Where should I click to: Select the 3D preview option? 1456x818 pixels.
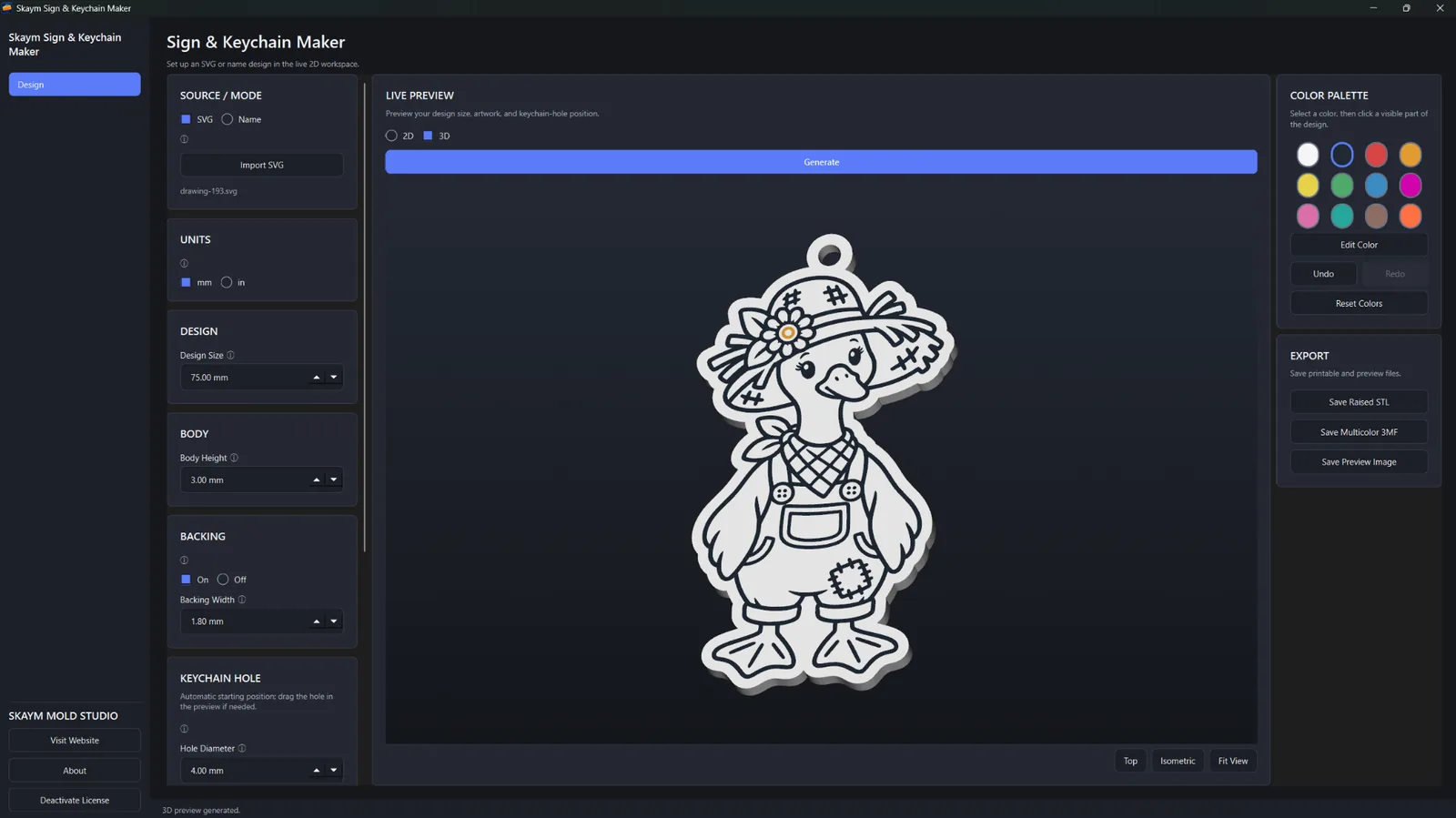[437, 136]
